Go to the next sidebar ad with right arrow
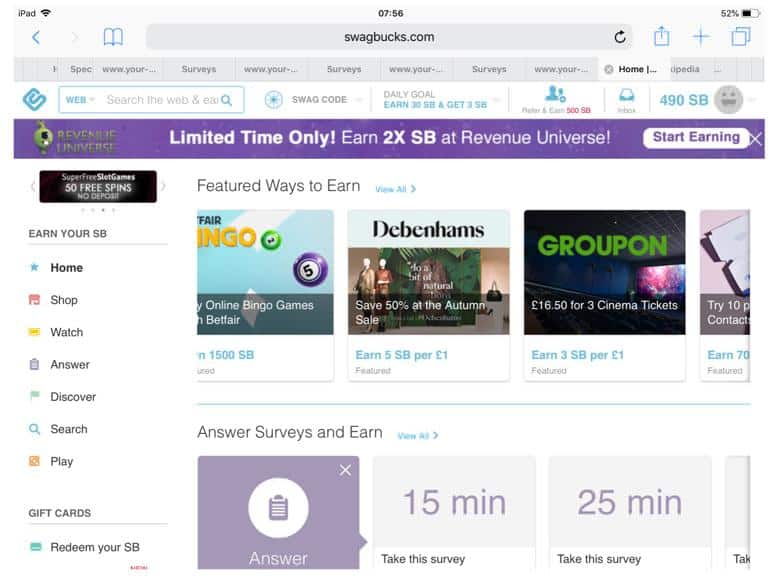Image resolution: width=775 pixels, height=584 pixels. click(163, 187)
